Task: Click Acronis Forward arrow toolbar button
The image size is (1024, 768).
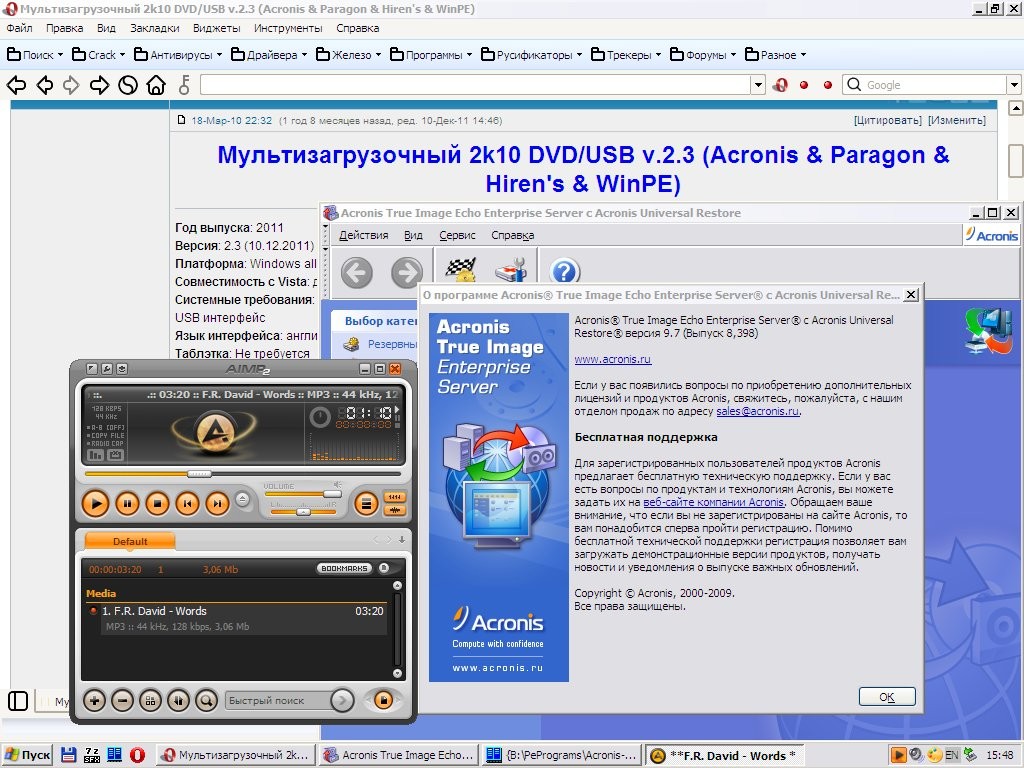Action: tap(407, 272)
